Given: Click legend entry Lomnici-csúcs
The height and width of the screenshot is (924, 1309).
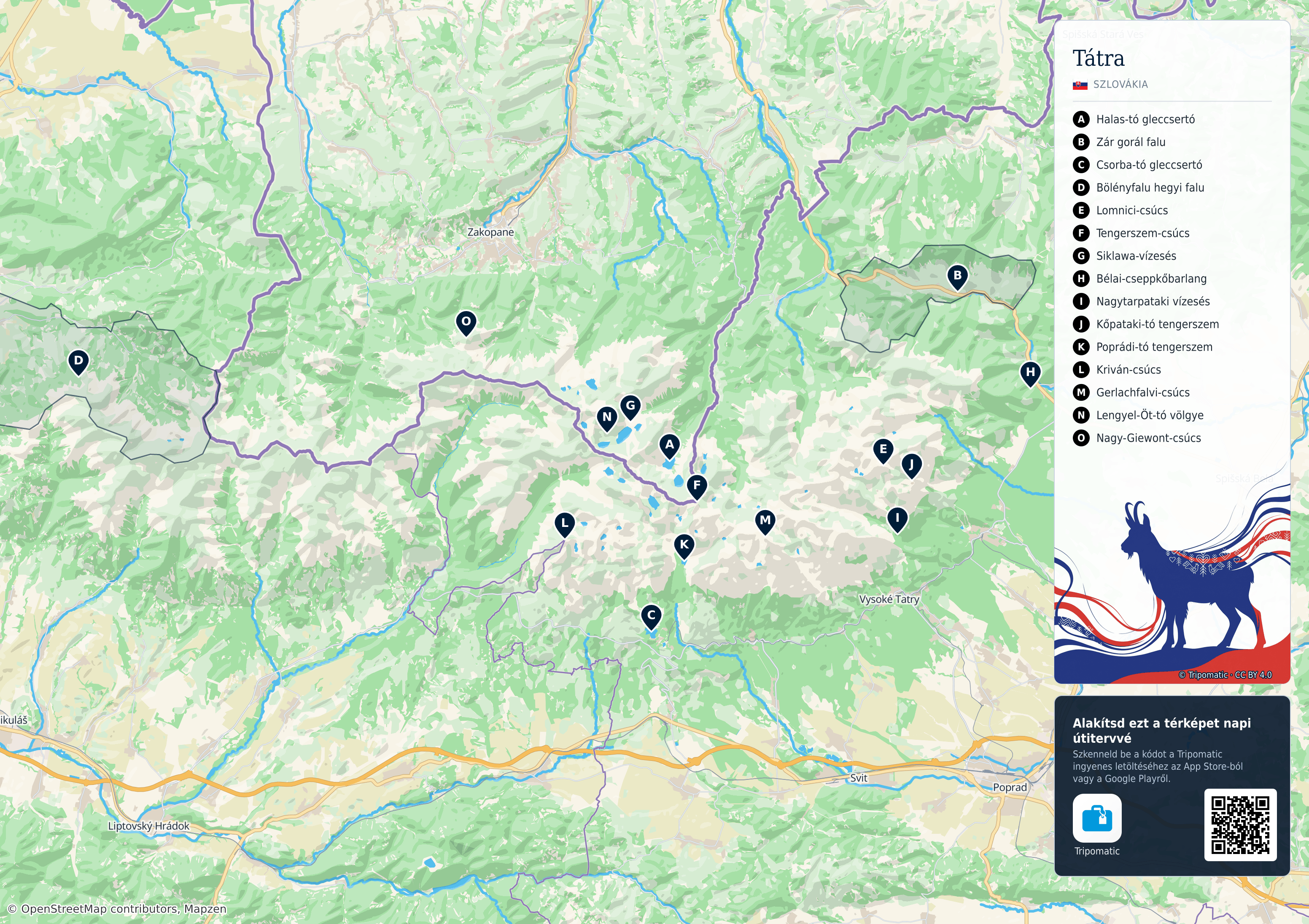Looking at the screenshot, I should 1120,210.
